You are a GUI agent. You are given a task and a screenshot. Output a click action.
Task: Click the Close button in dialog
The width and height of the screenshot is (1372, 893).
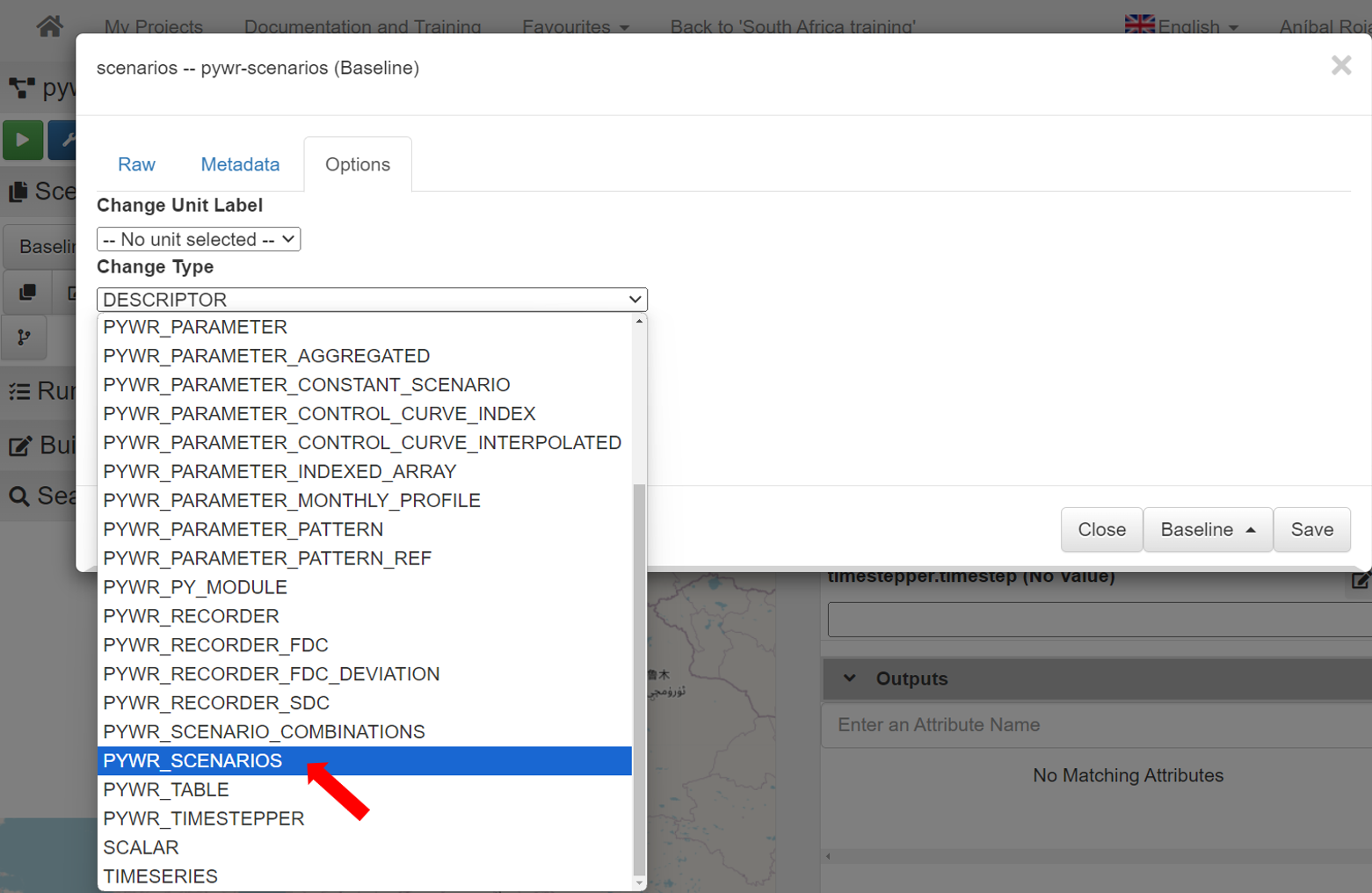[1101, 530]
